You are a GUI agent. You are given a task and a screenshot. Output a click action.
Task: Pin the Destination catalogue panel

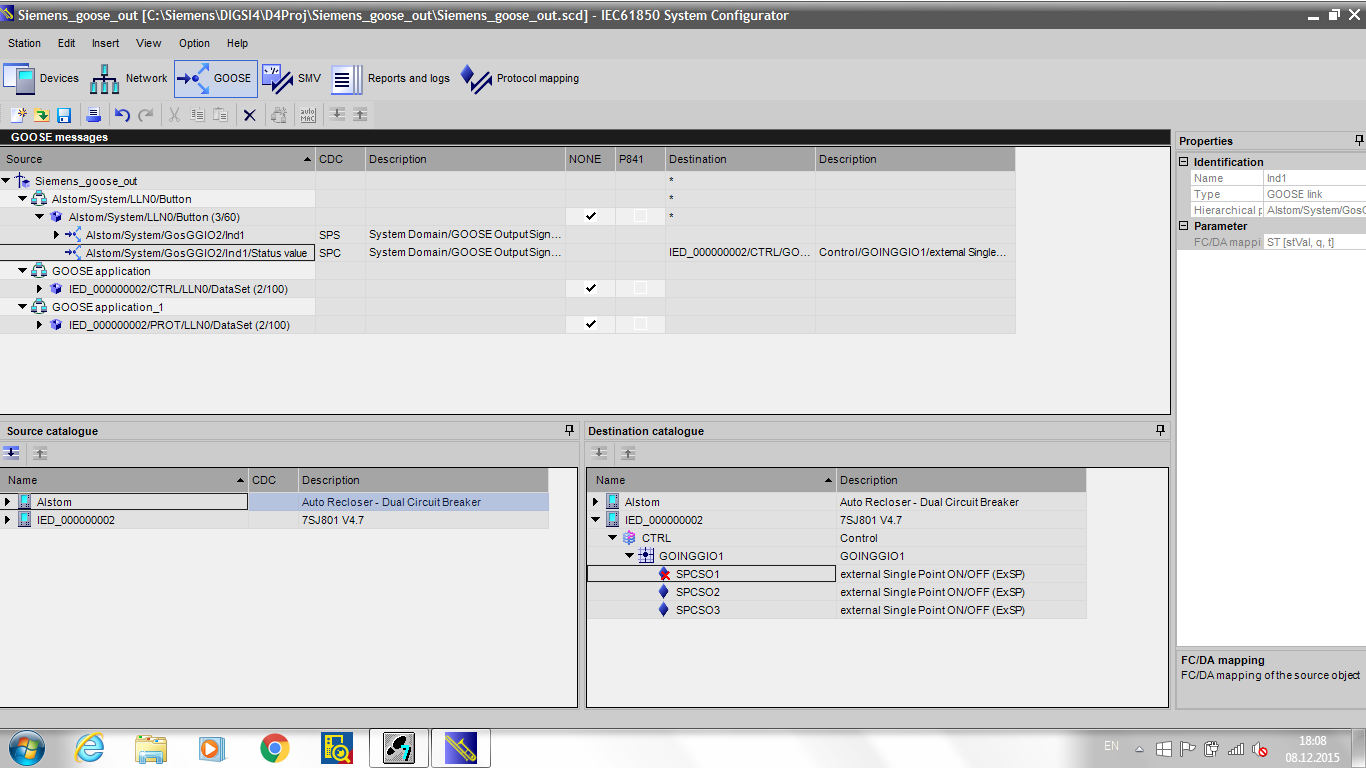coord(1159,430)
